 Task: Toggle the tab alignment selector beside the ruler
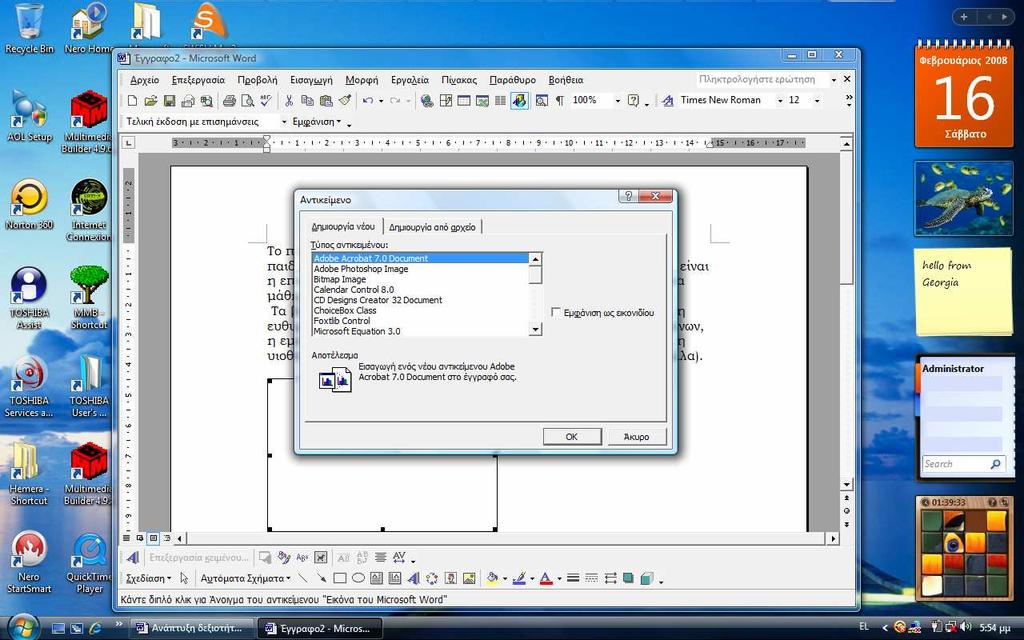(129, 142)
